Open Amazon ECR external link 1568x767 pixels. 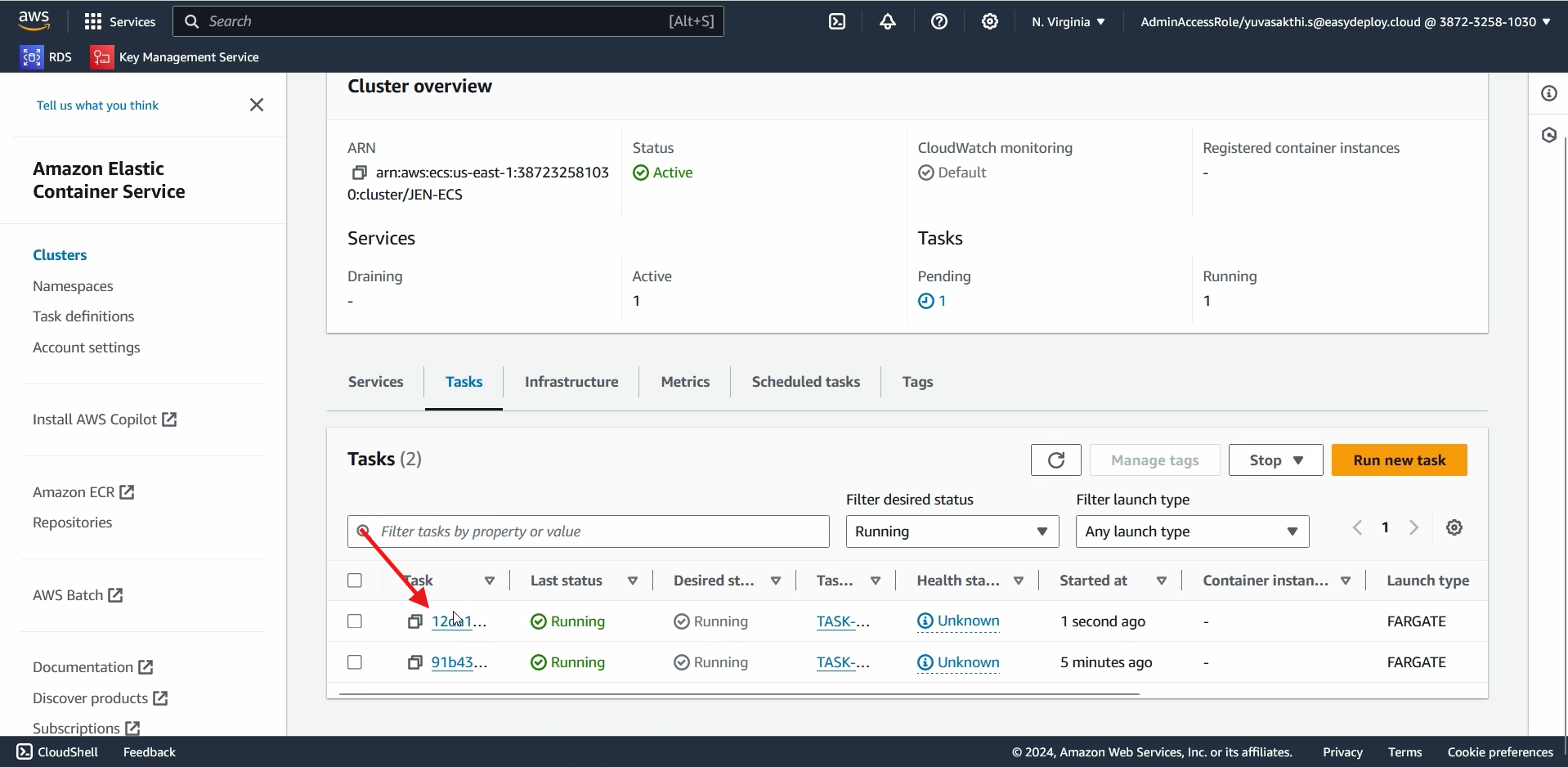83,492
